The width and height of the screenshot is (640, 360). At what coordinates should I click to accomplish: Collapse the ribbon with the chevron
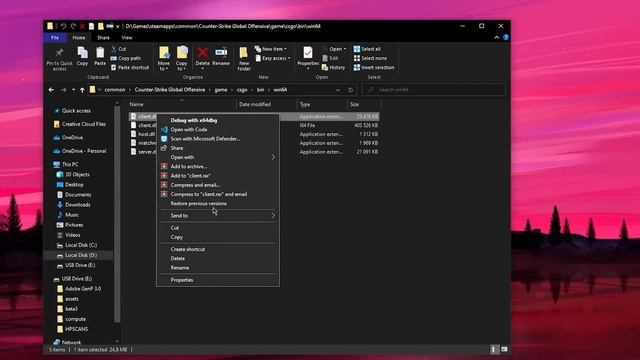496,38
